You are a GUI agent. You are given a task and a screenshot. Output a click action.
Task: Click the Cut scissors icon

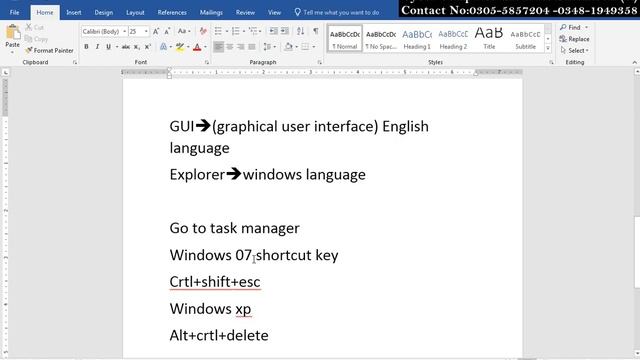[x=29, y=27]
